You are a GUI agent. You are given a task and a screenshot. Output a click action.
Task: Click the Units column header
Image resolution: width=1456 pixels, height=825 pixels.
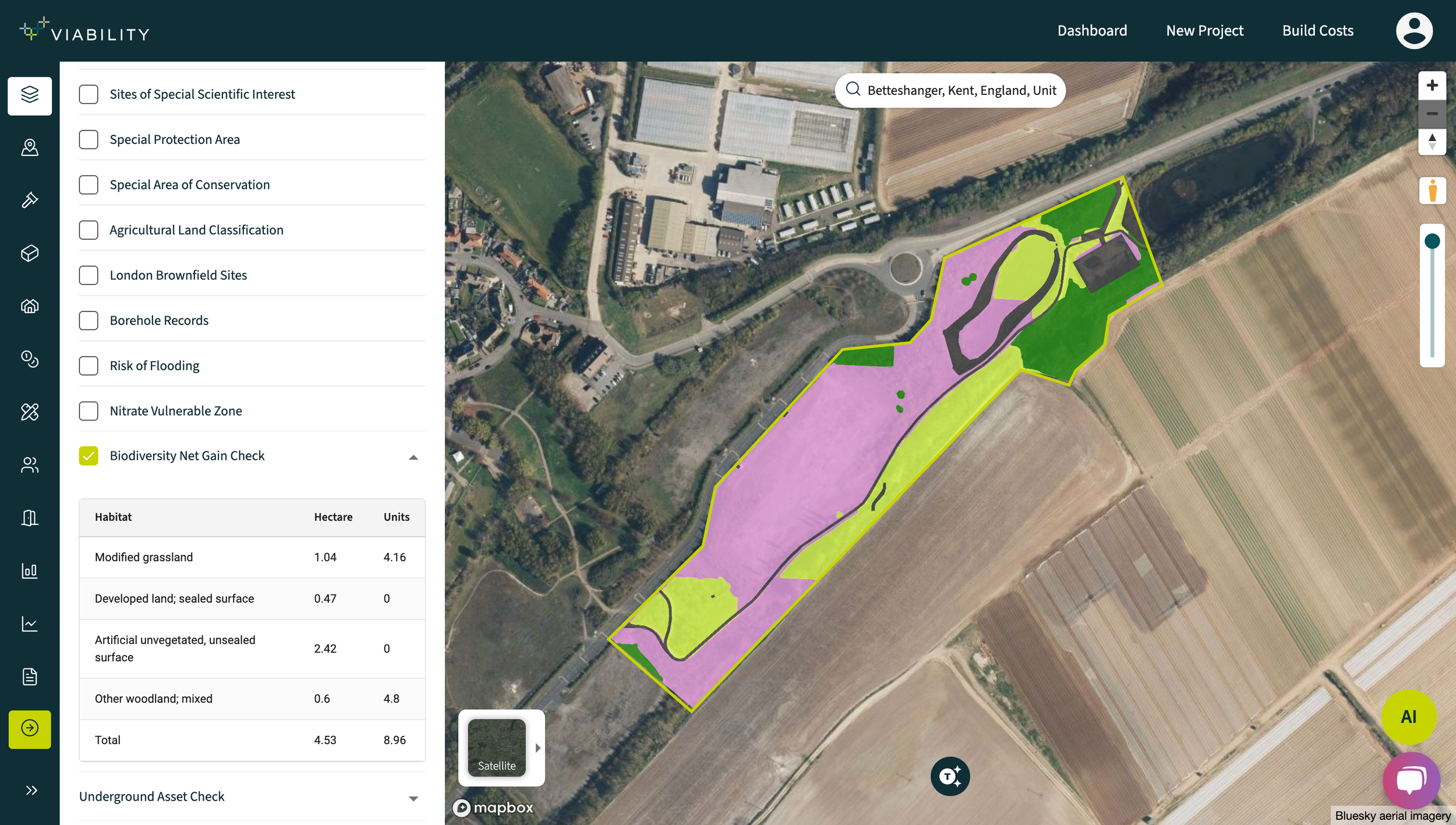pos(396,517)
